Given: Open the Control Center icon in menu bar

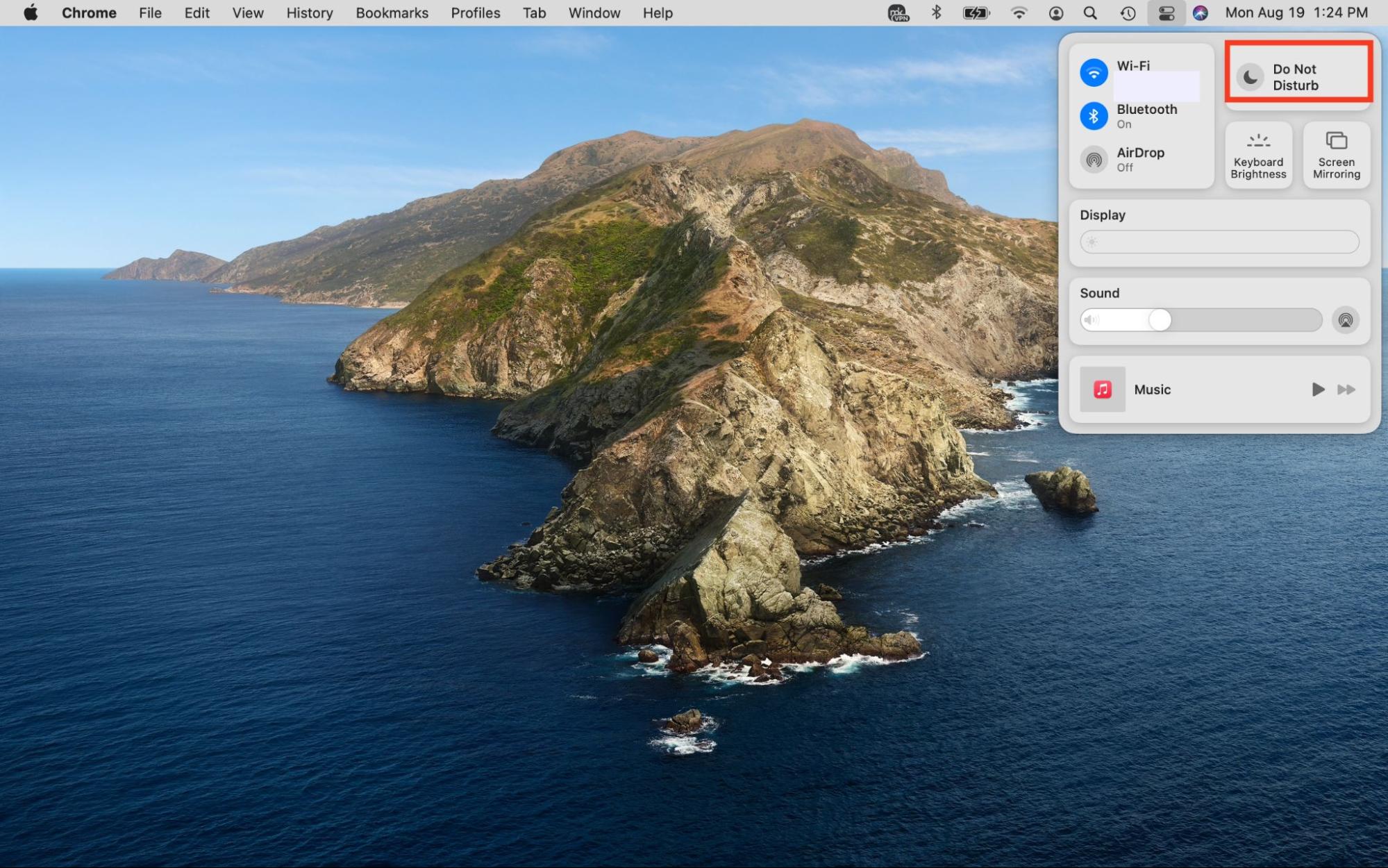Looking at the screenshot, I should [x=1166, y=12].
